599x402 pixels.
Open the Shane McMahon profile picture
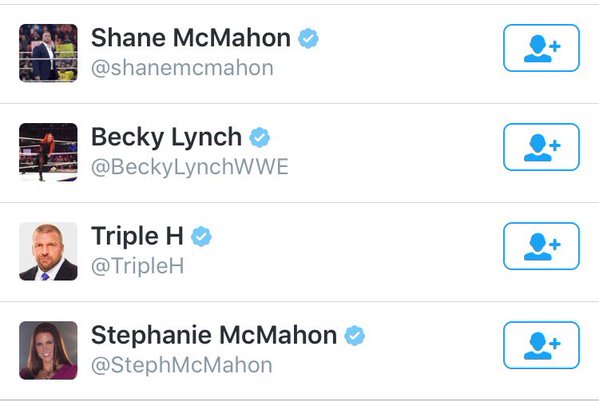pyautogui.click(x=48, y=53)
